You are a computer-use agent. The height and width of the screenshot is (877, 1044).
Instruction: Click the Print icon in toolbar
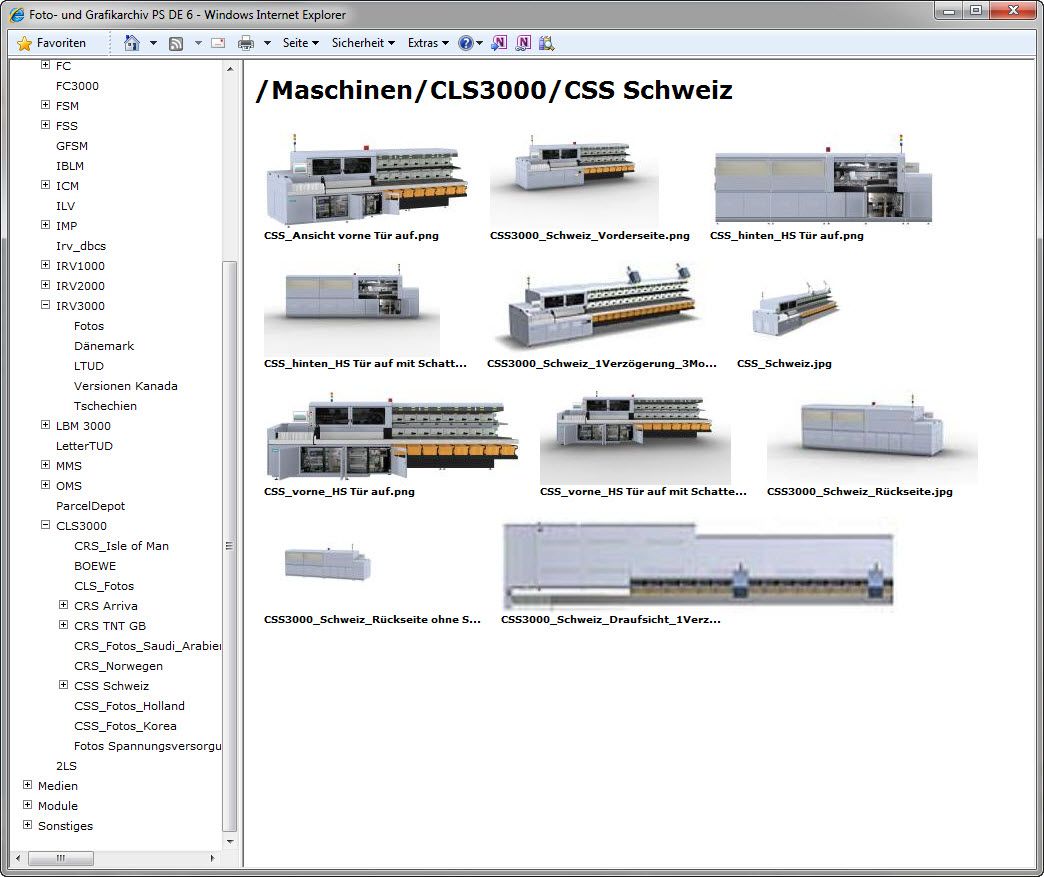(x=246, y=43)
